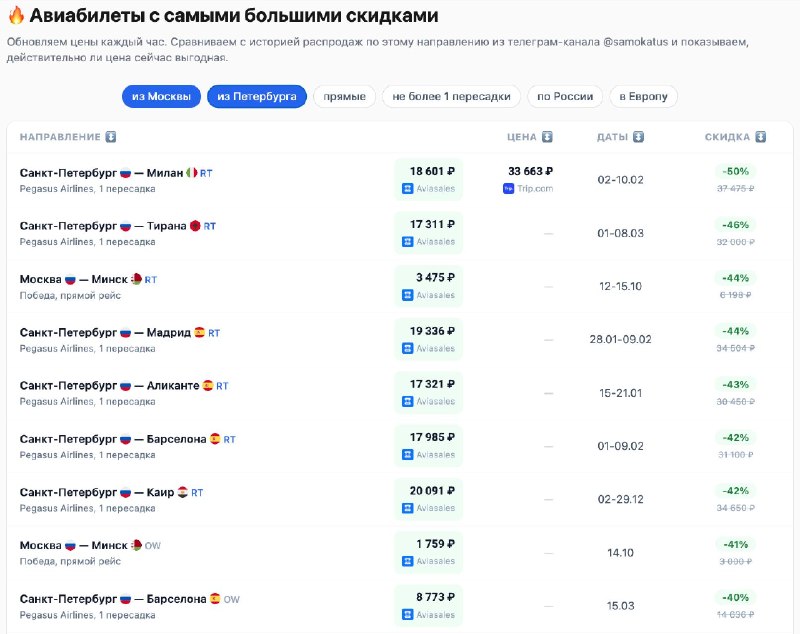Click the Egypt flag next to Каир
800x634 pixels.
coord(183,492)
